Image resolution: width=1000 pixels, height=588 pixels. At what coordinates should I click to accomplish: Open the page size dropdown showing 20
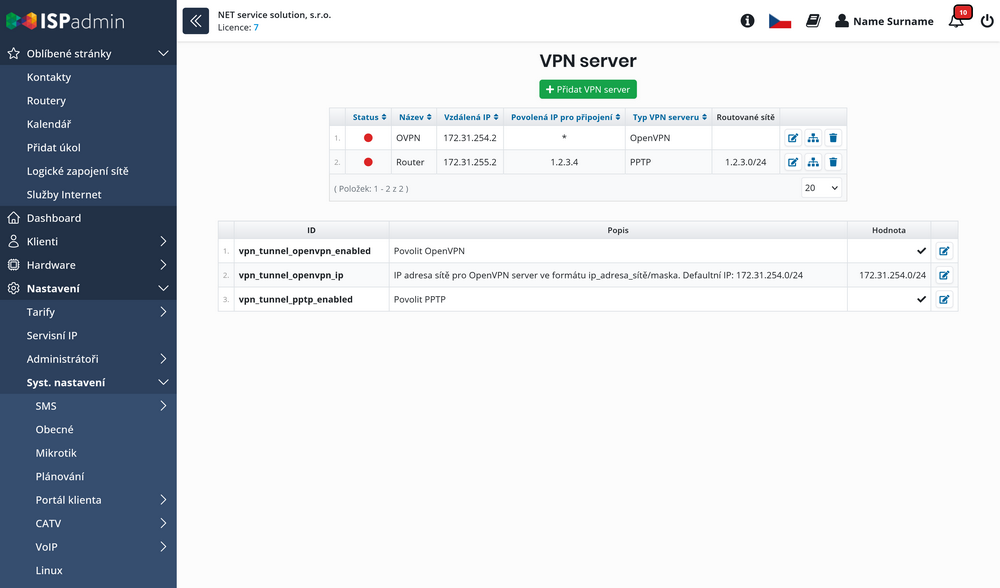[x=822, y=188]
